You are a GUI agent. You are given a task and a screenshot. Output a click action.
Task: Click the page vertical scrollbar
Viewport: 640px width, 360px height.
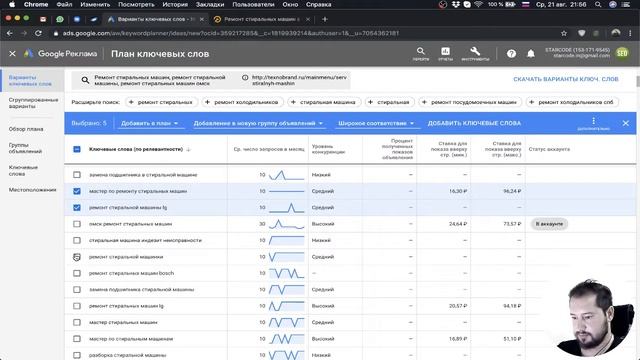637,81
